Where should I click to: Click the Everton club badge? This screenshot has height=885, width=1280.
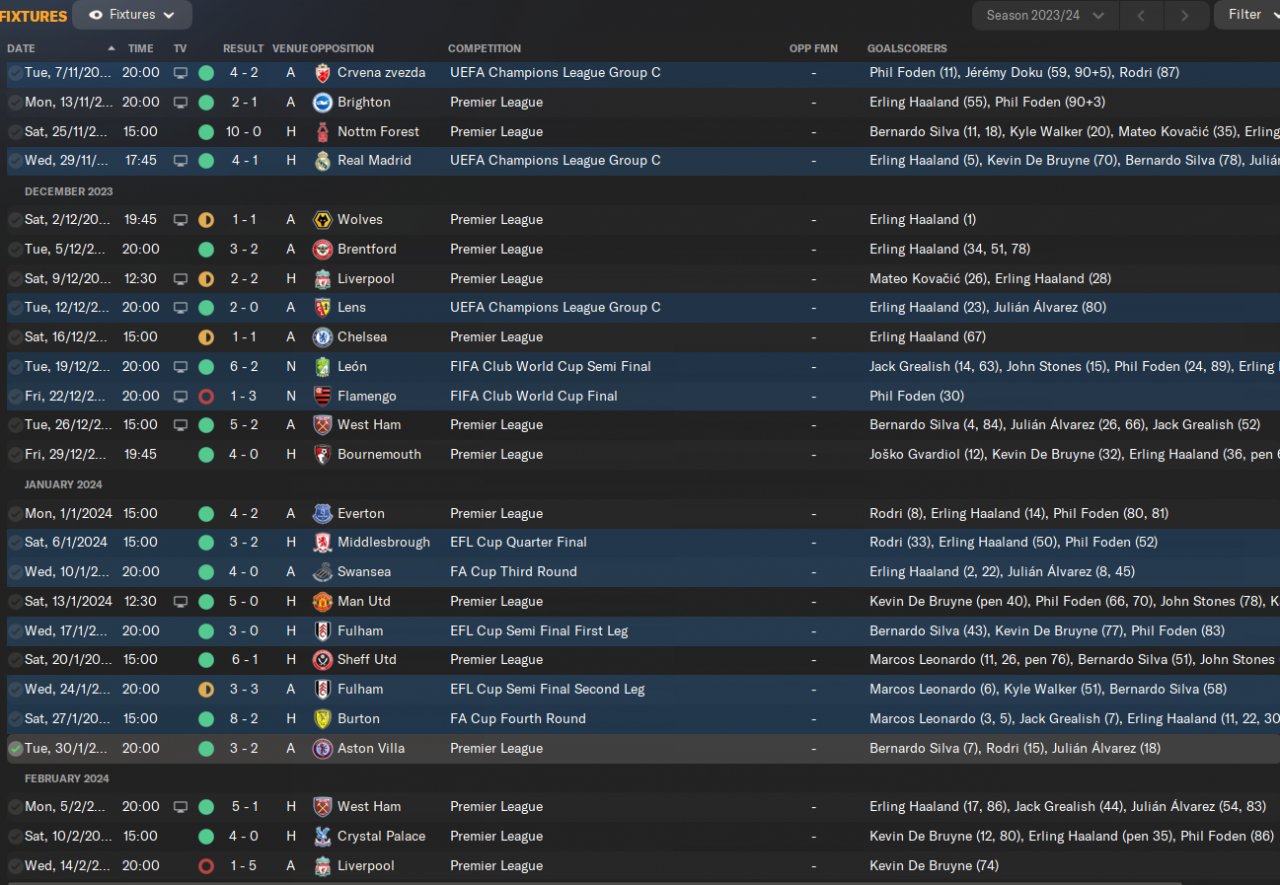click(x=322, y=514)
